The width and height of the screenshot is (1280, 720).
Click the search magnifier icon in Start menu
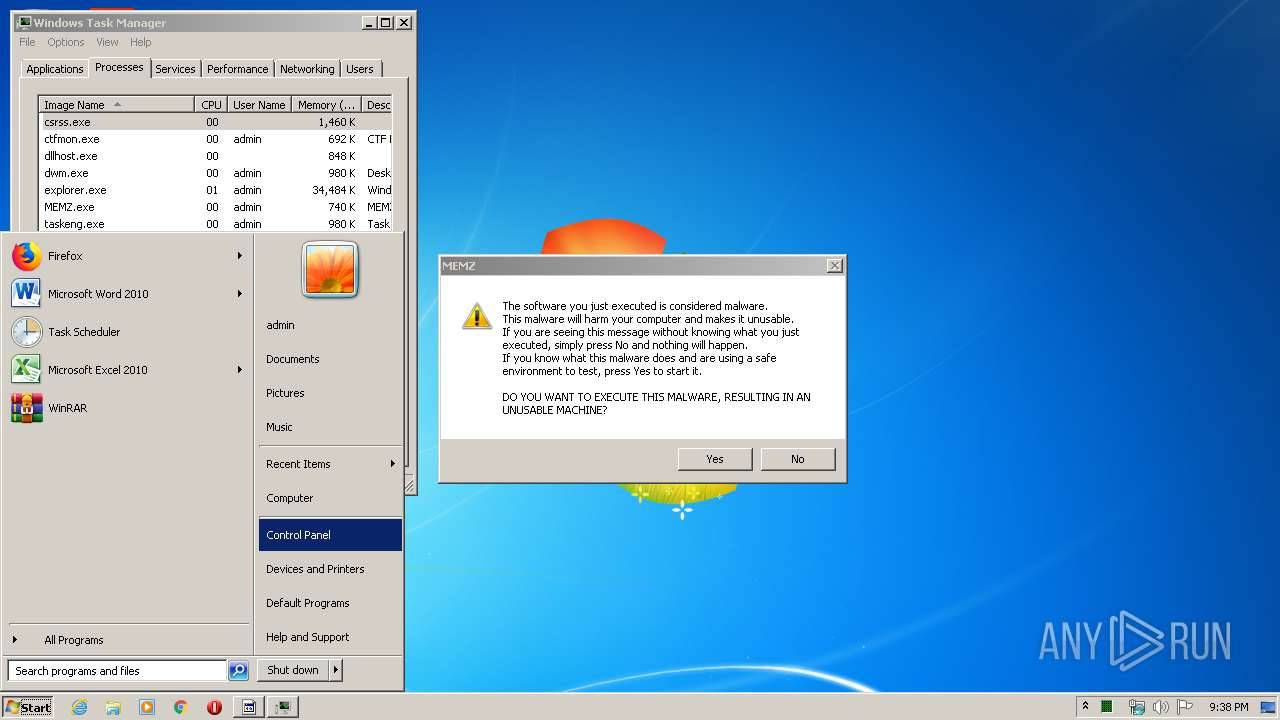point(238,671)
